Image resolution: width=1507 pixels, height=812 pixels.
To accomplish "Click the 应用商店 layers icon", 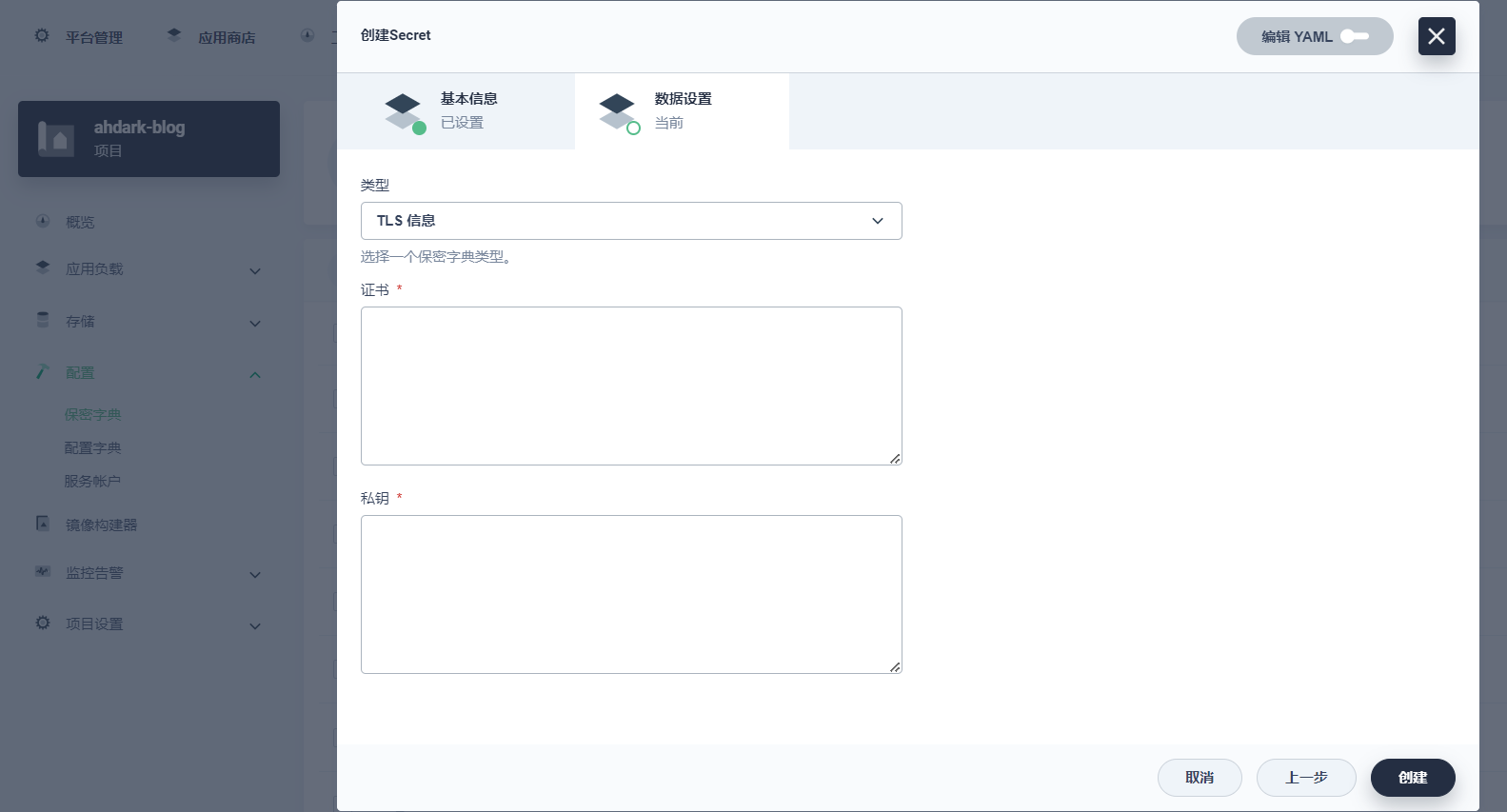I will click(174, 36).
